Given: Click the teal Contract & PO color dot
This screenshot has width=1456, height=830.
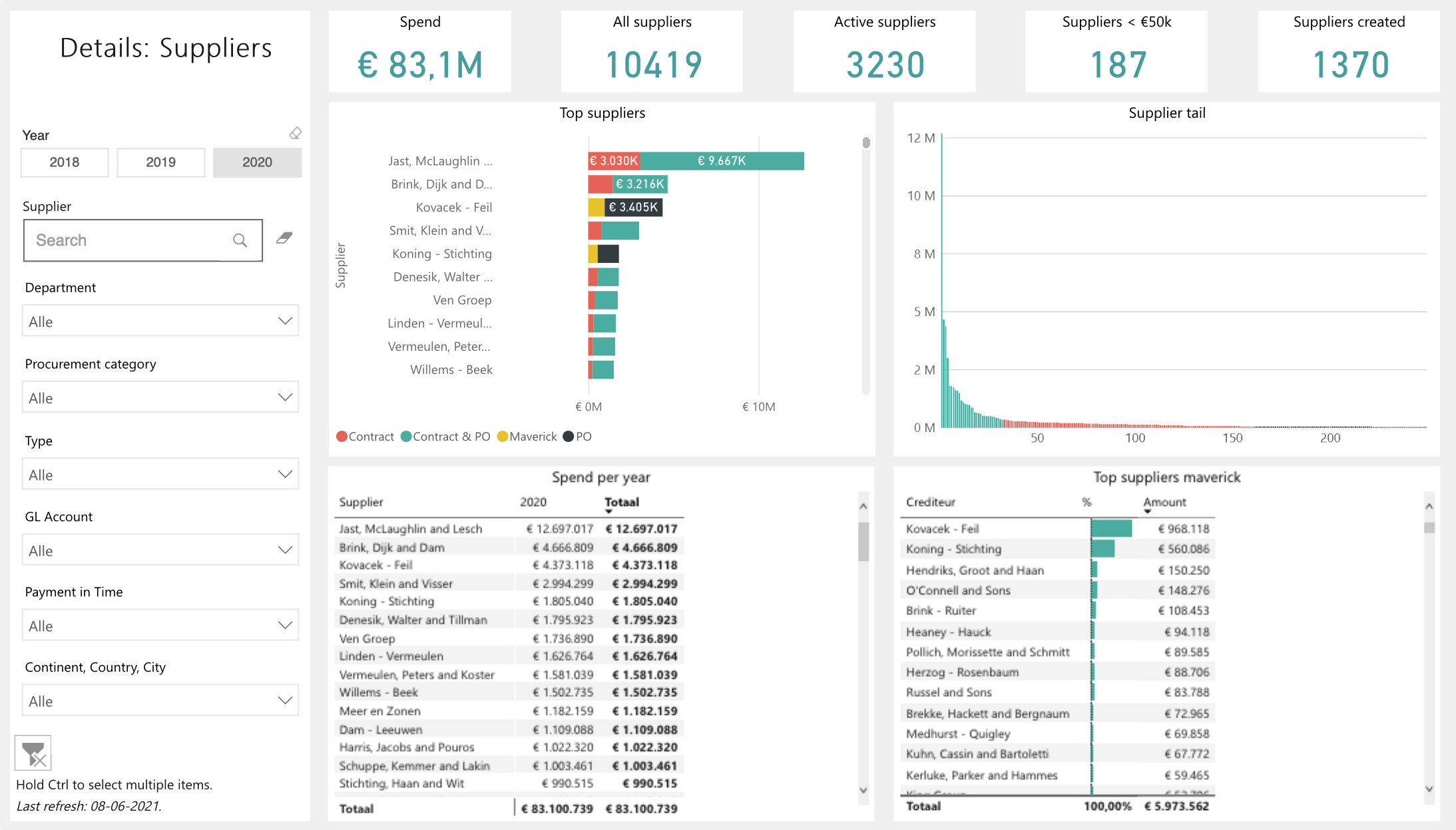Looking at the screenshot, I should pos(405,436).
